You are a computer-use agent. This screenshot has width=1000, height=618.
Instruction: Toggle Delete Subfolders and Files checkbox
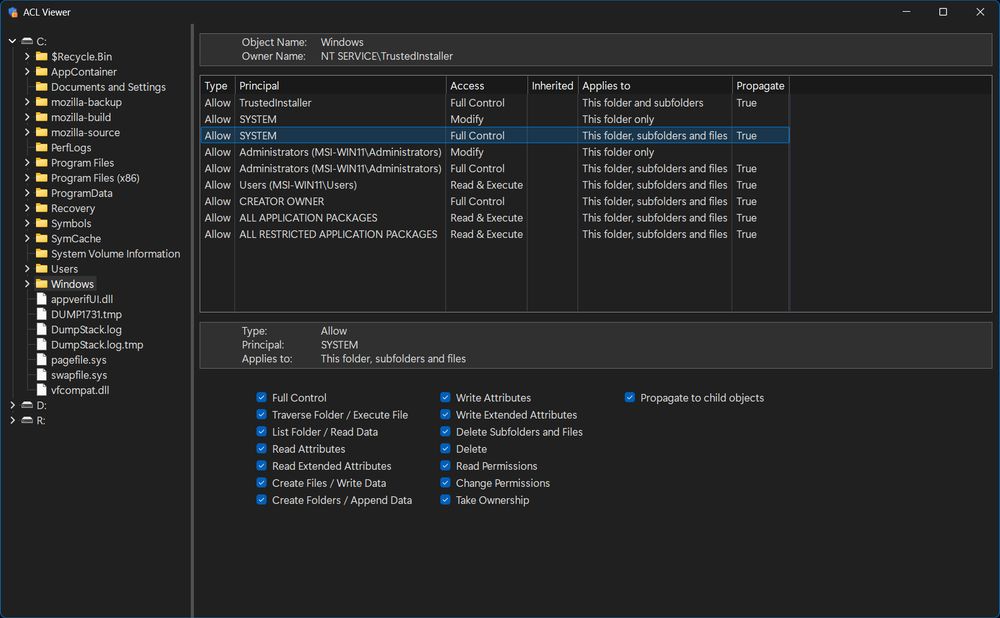tap(445, 432)
